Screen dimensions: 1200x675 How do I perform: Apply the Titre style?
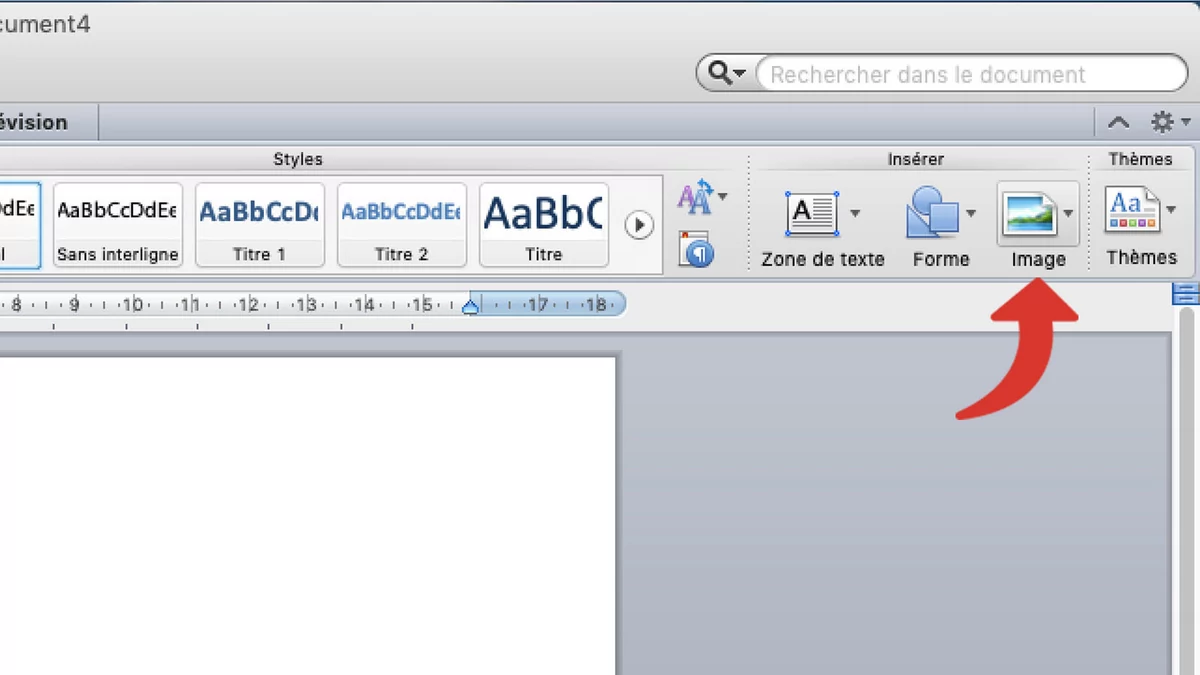[544, 225]
